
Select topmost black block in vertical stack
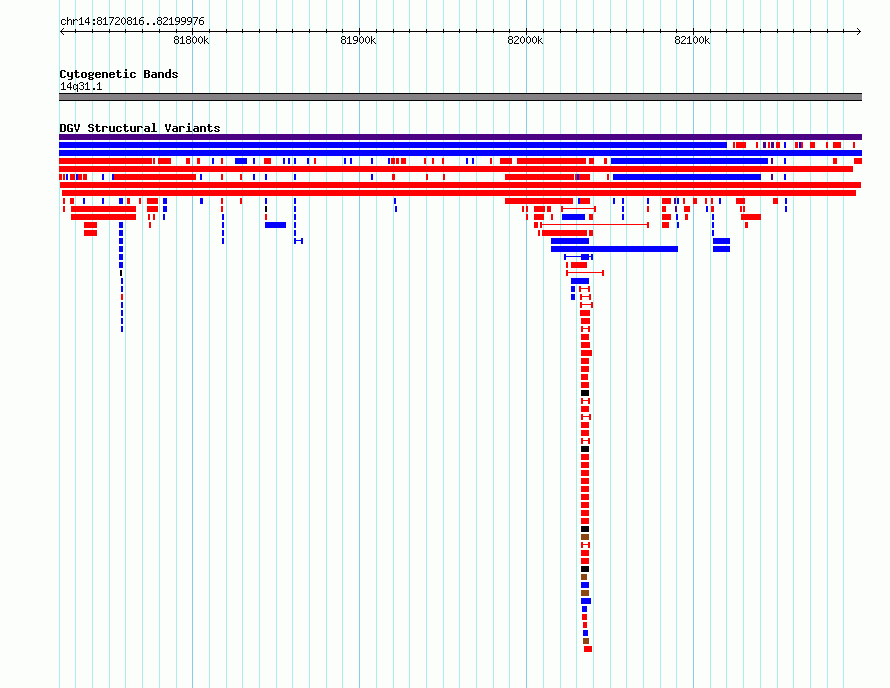pyautogui.click(x=585, y=393)
